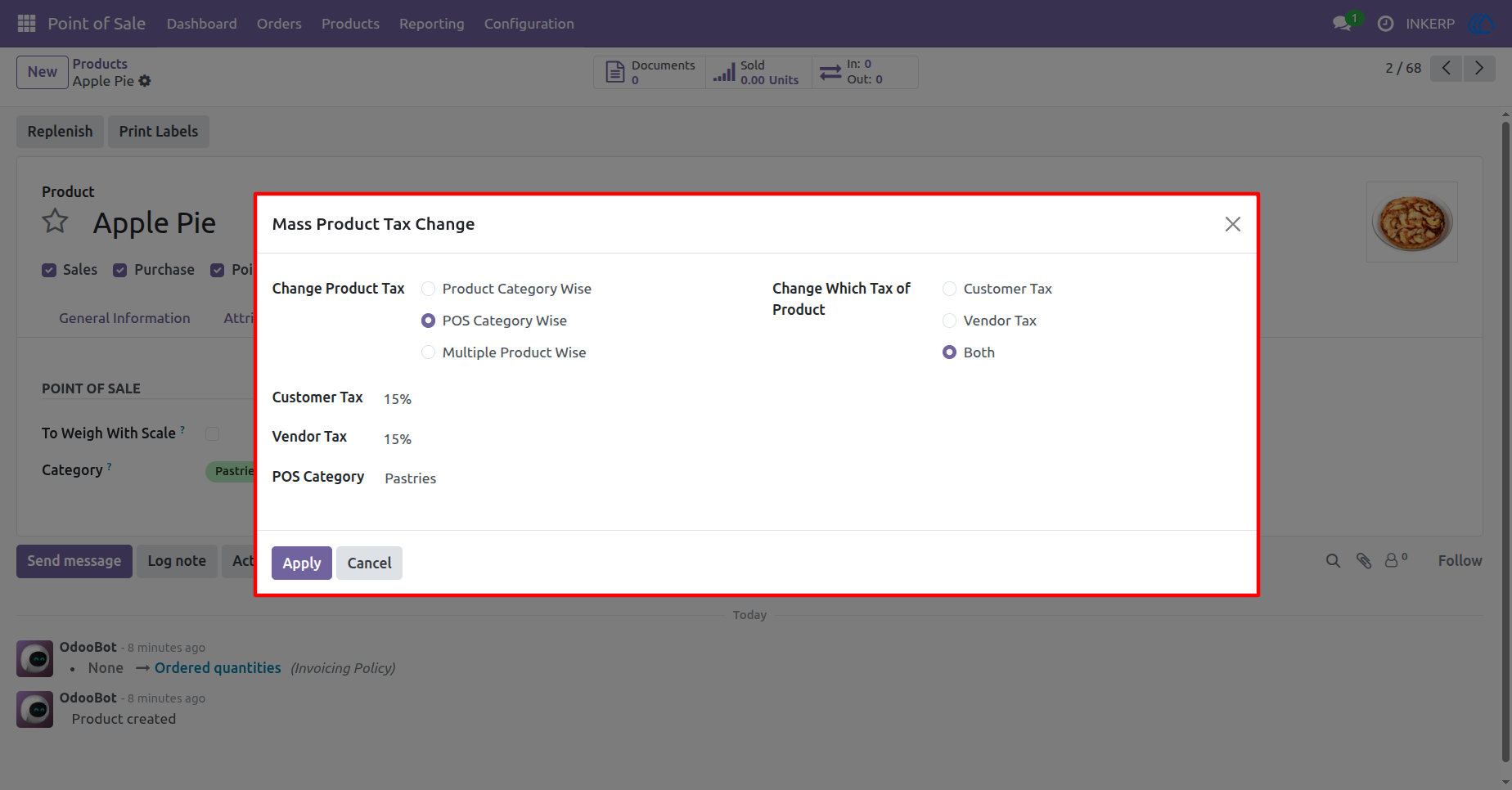Go to next product record
Viewport: 1512px width, 790px height.
pos(1479,68)
